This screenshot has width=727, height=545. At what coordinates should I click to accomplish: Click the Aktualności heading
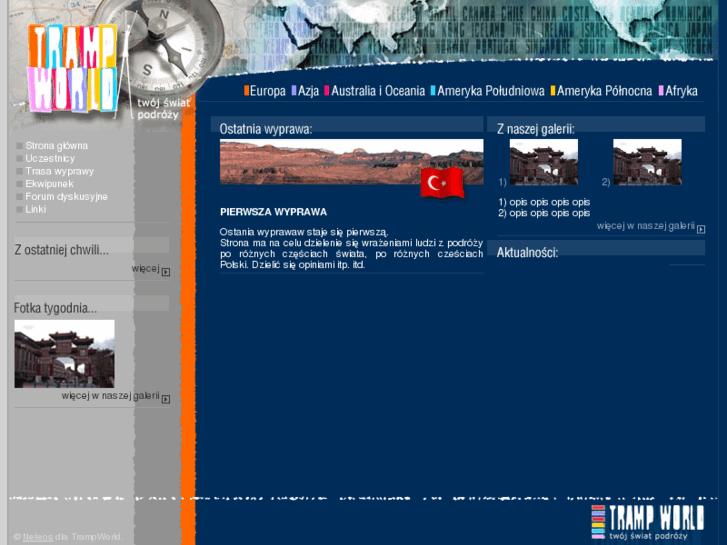click(x=528, y=253)
